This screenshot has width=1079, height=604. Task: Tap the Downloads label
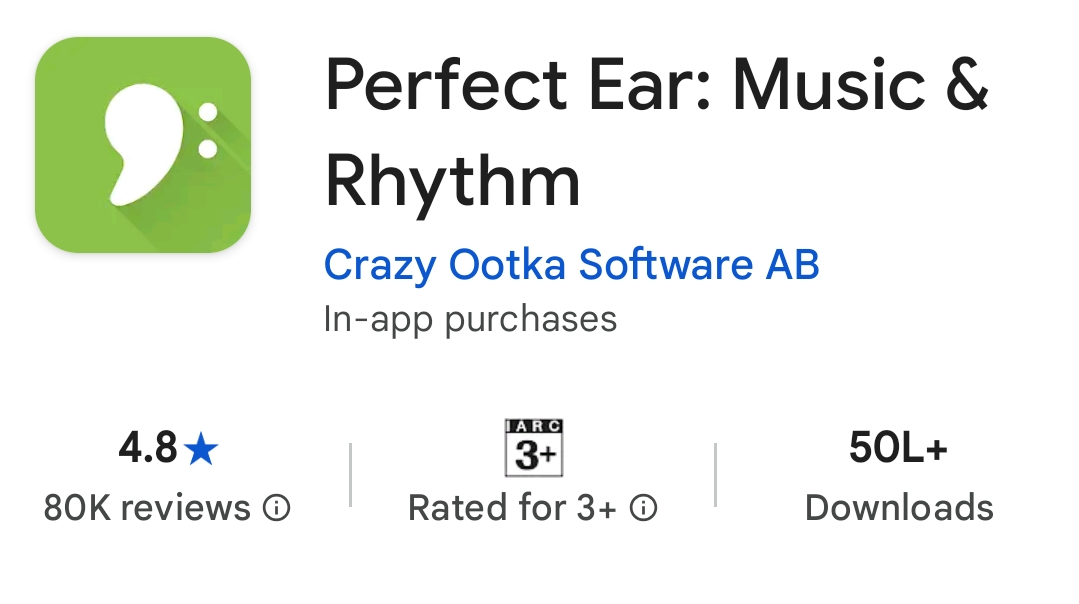(x=899, y=508)
